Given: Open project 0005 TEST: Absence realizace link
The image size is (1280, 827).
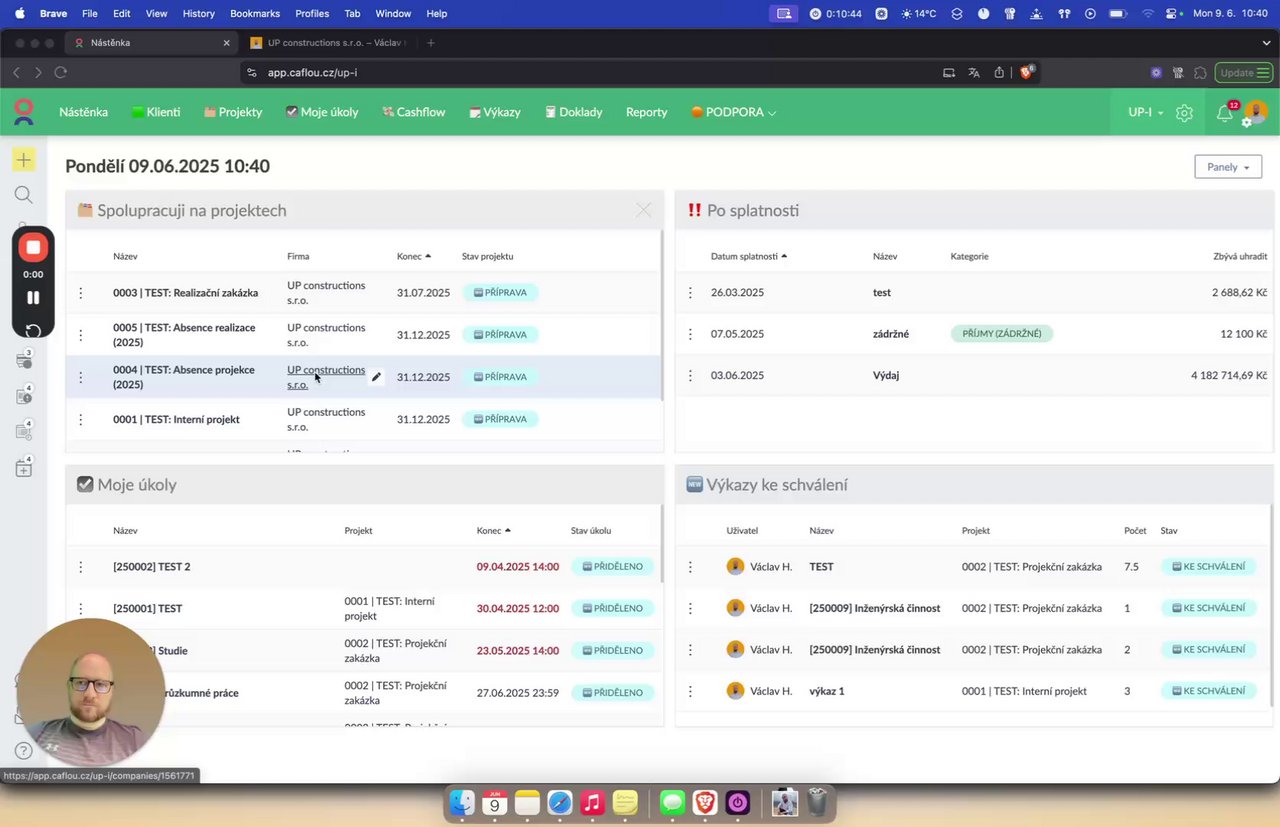Looking at the screenshot, I should pos(184,335).
